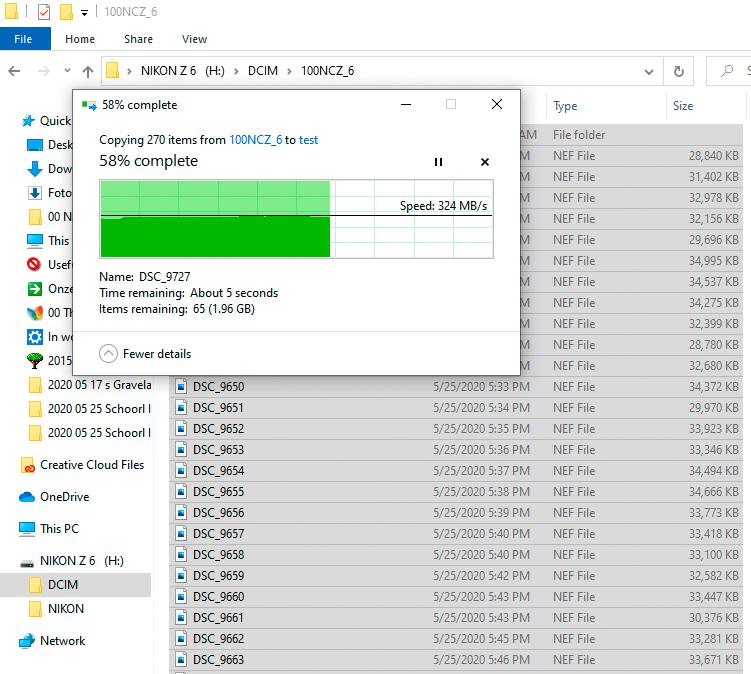Viewport: 751px width, 674px height.
Task: Switch to the View ribbon tab
Action: (x=194, y=39)
